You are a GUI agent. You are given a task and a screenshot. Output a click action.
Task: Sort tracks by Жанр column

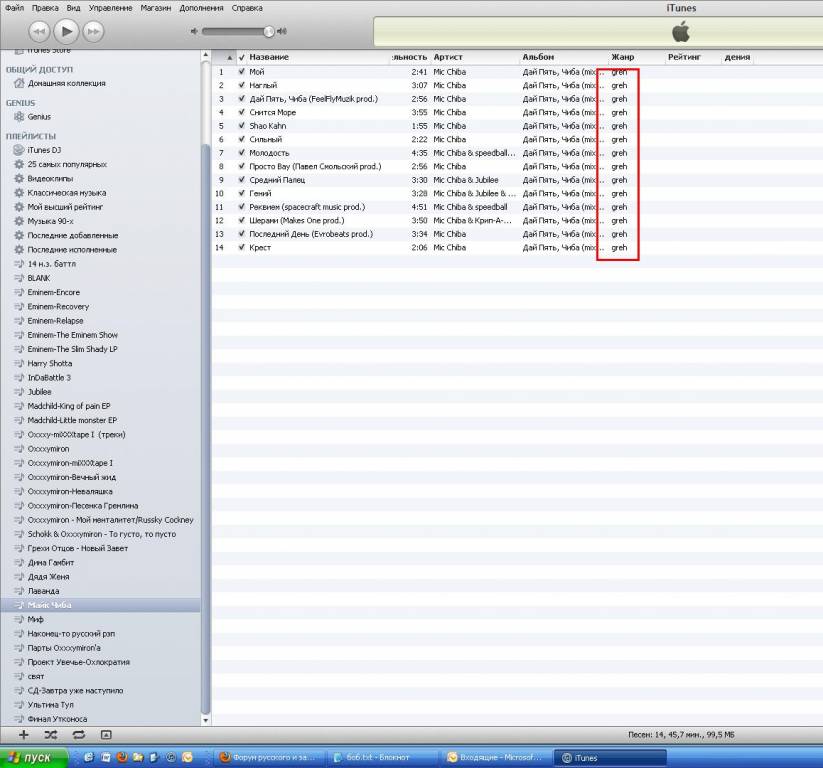pyautogui.click(x=622, y=57)
